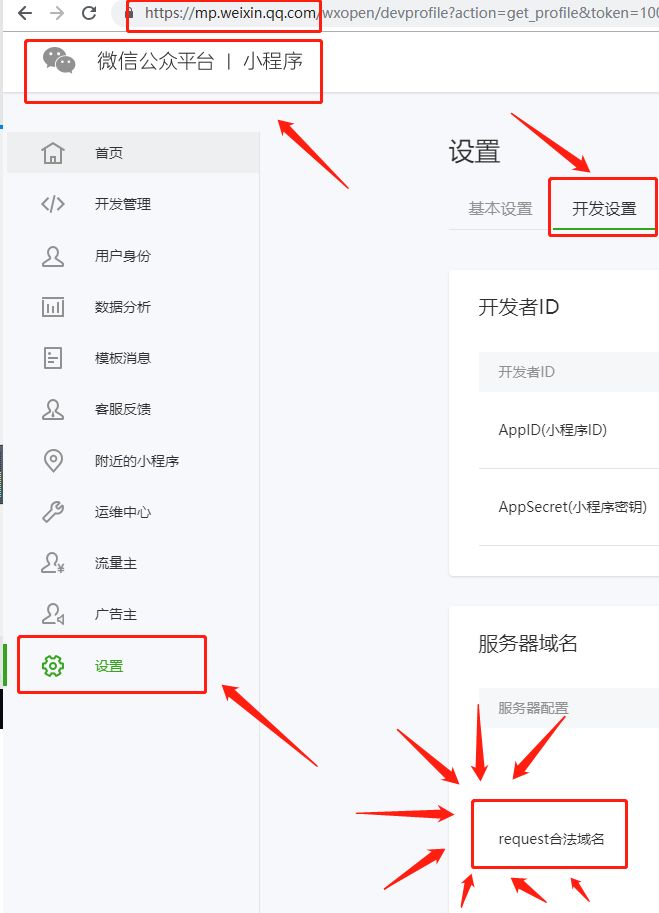
Task: Go back with the browser back arrow
Action: point(25,13)
